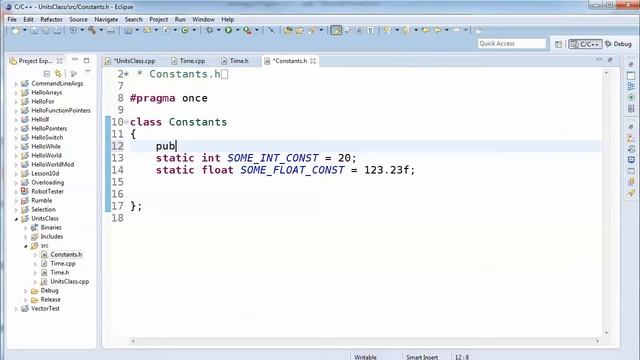Collapse the UnitsClass project node
Screen dimensions: 640x360
pos(16,219)
